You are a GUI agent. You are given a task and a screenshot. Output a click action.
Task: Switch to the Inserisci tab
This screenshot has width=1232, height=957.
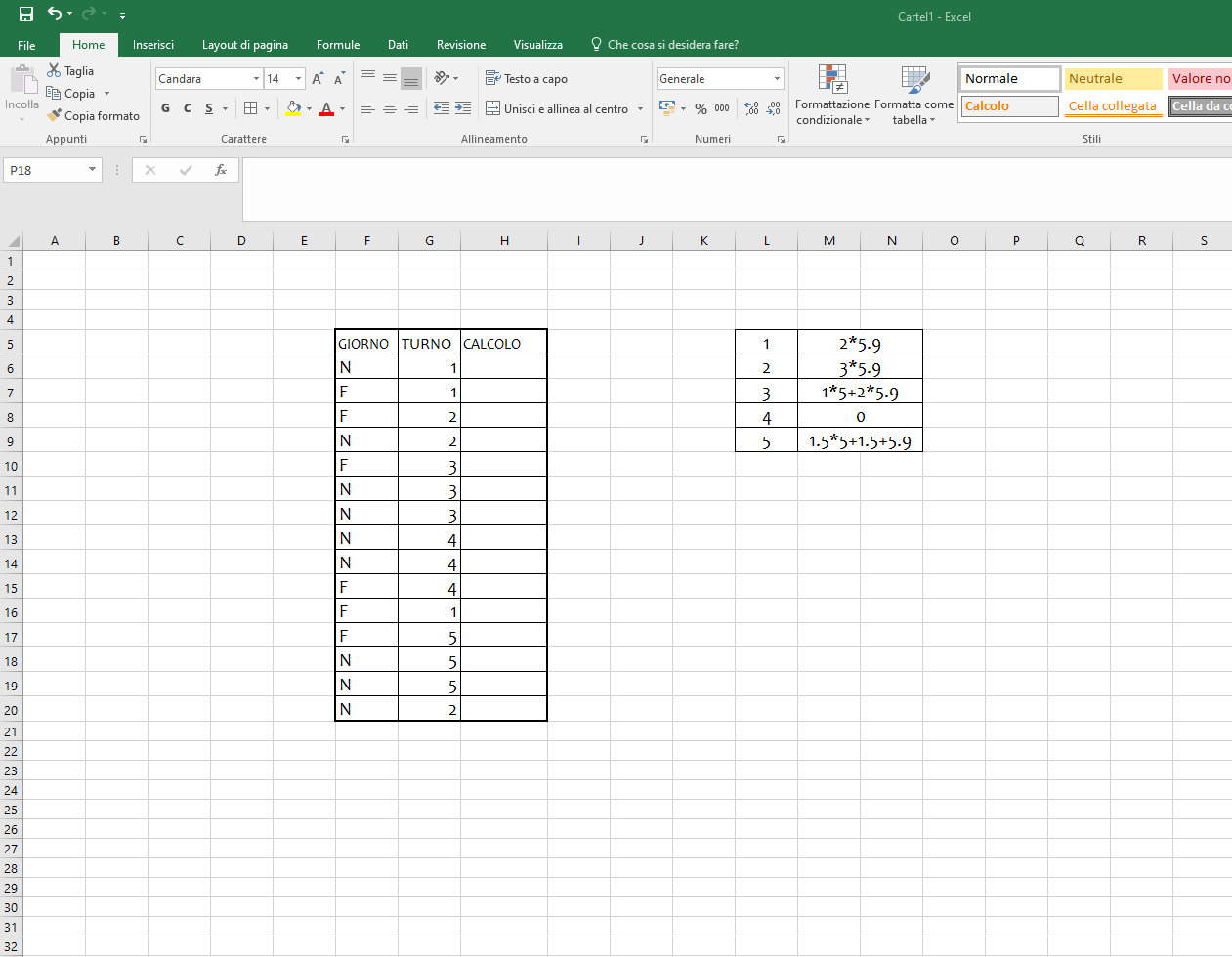pyautogui.click(x=153, y=45)
